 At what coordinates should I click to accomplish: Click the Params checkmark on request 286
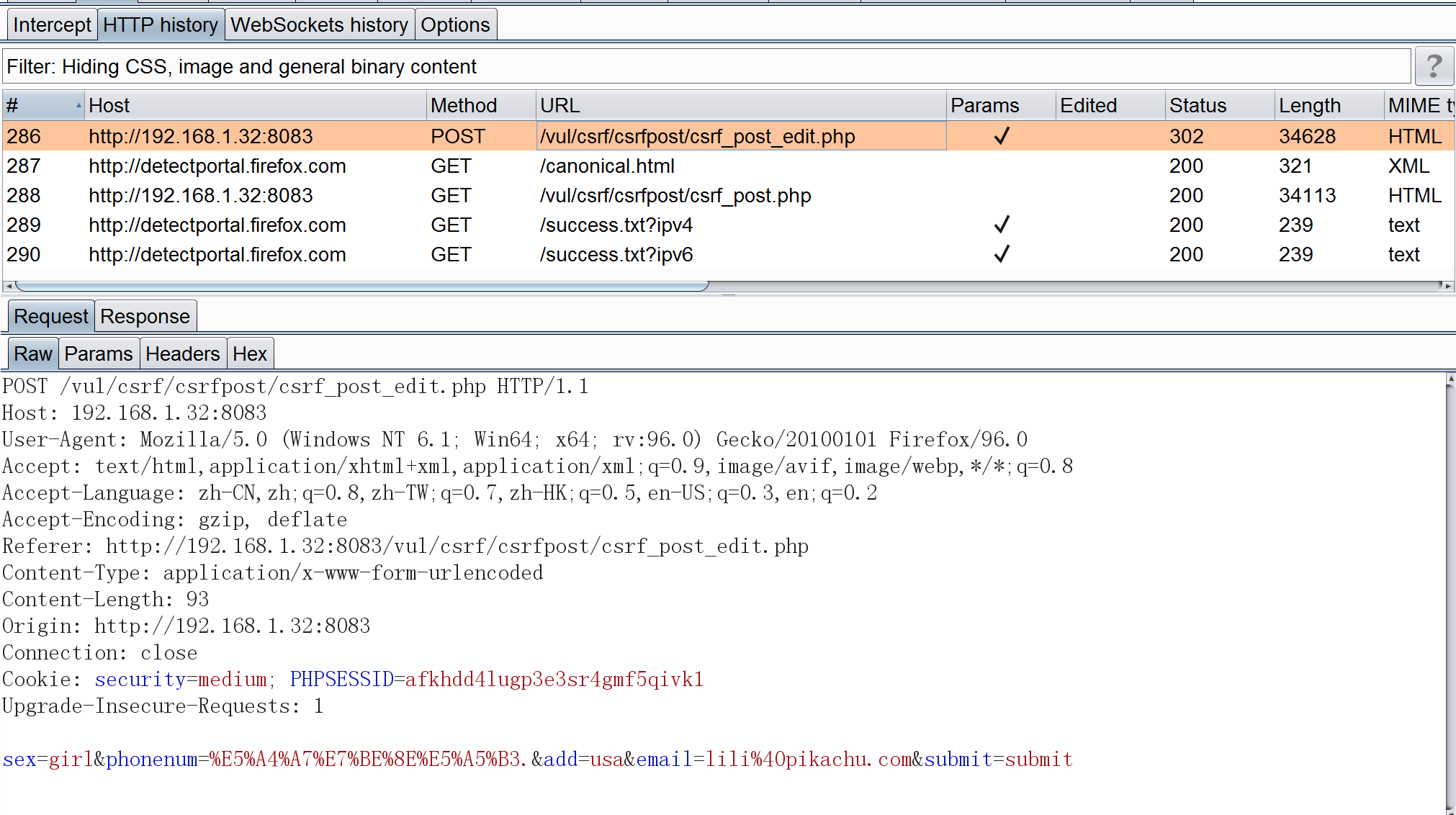coord(1001,136)
